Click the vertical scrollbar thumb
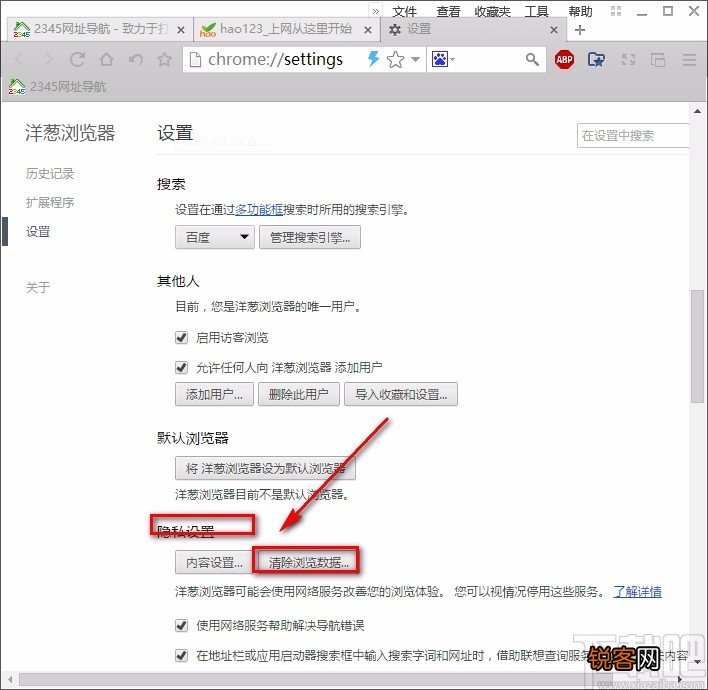 click(x=697, y=345)
